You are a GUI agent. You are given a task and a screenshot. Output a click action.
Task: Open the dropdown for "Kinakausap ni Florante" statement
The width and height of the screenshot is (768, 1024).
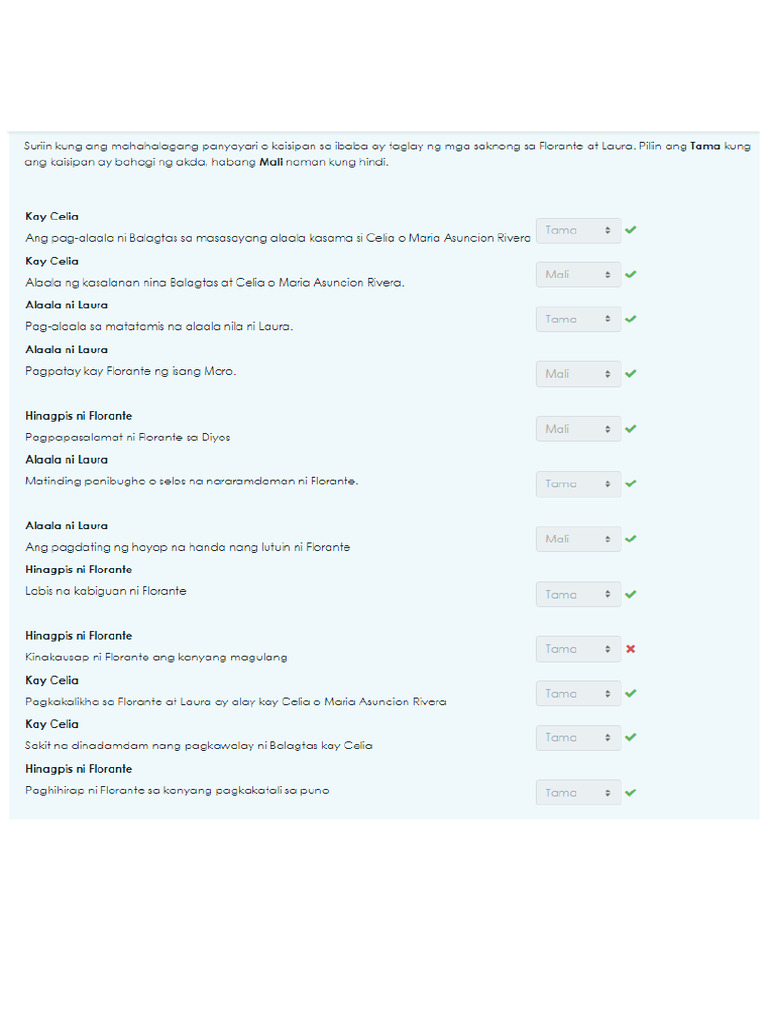(x=578, y=649)
